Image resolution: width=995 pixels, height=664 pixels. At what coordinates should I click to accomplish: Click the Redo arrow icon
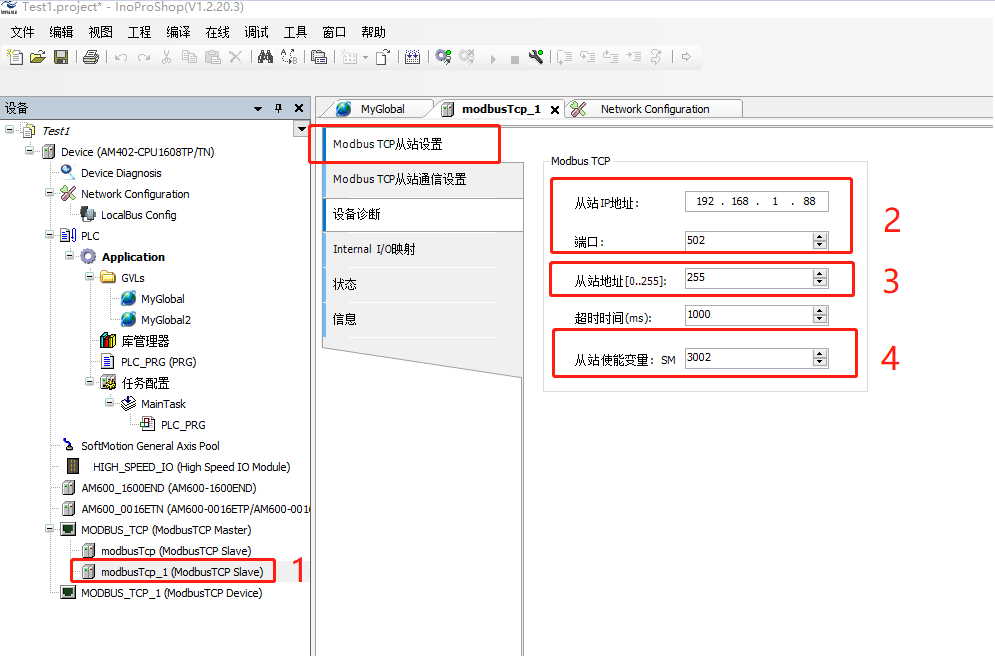(144, 57)
